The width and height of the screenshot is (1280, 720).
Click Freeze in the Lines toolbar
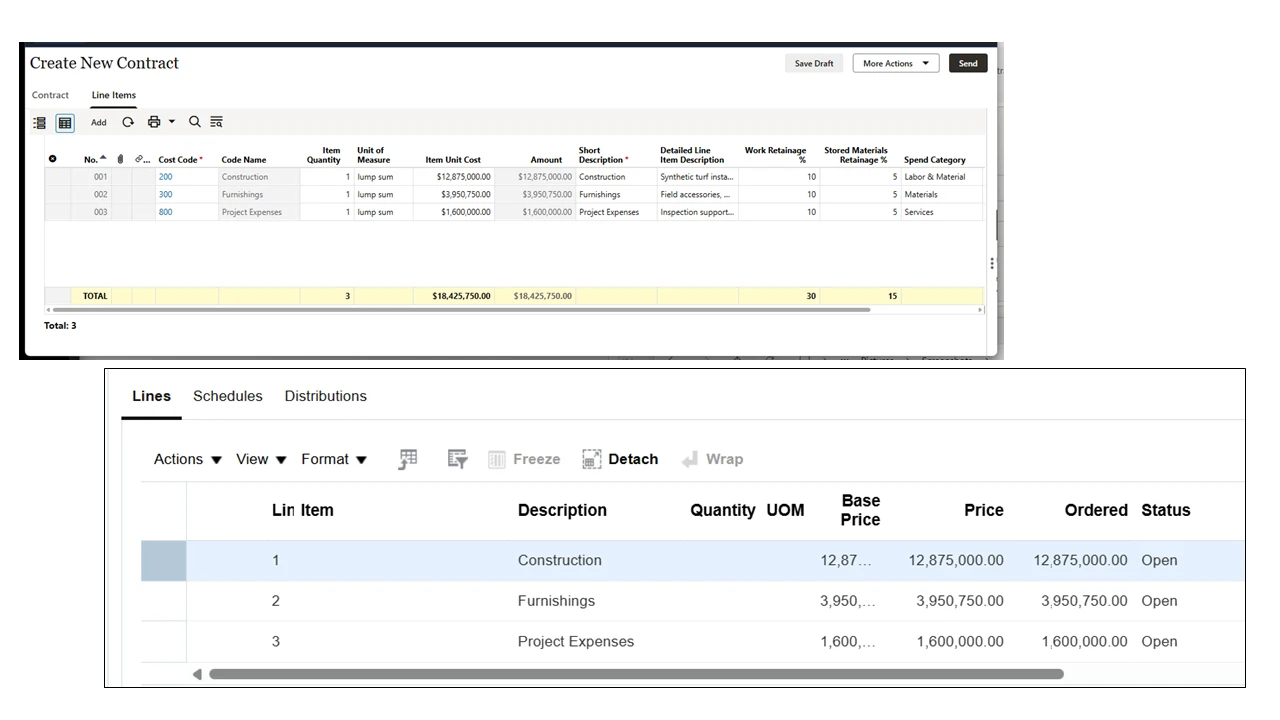[524, 459]
